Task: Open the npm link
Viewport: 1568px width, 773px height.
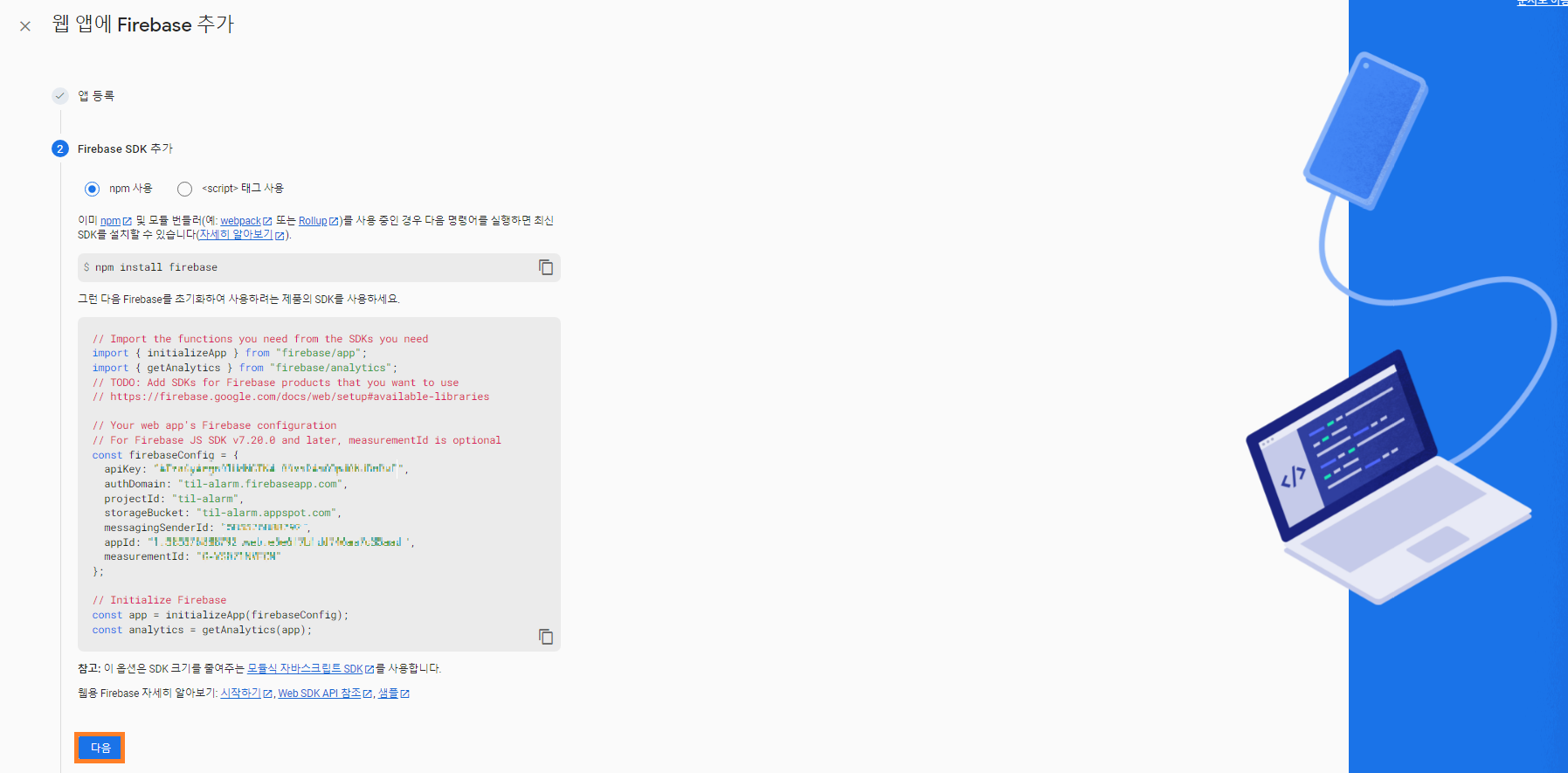Action: pos(110,221)
